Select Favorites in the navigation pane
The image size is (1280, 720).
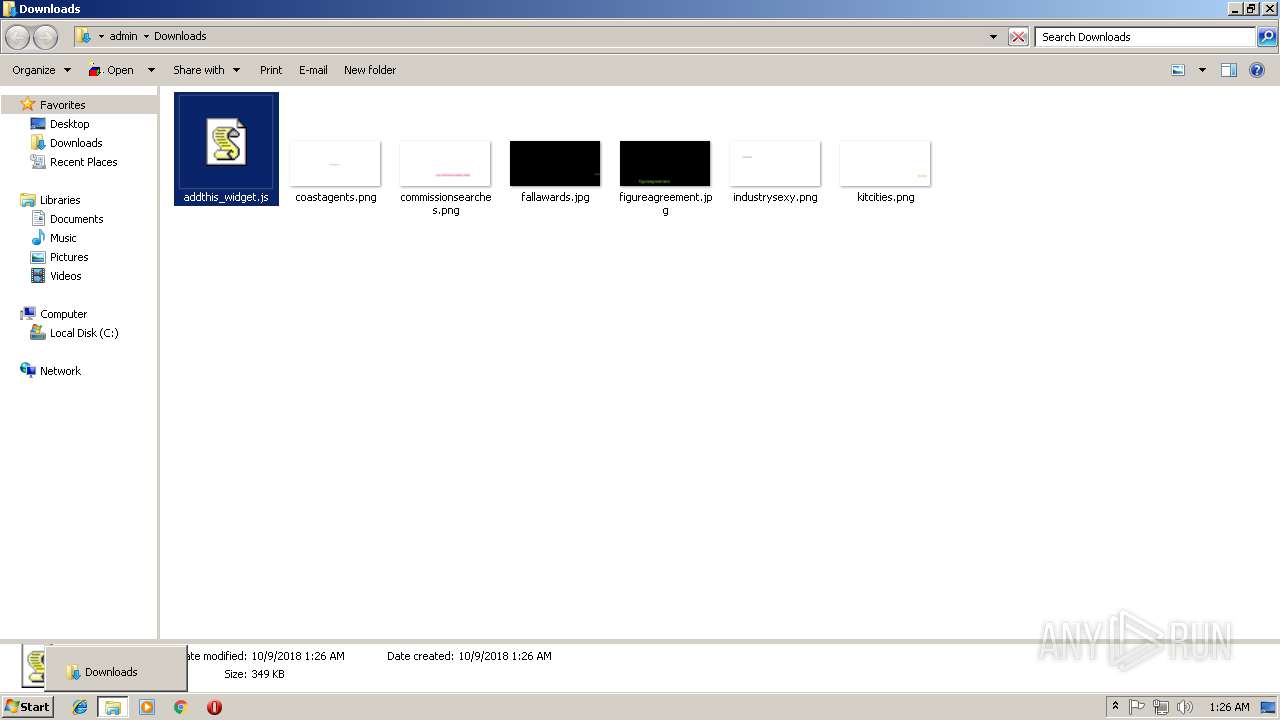[x=62, y=105]
